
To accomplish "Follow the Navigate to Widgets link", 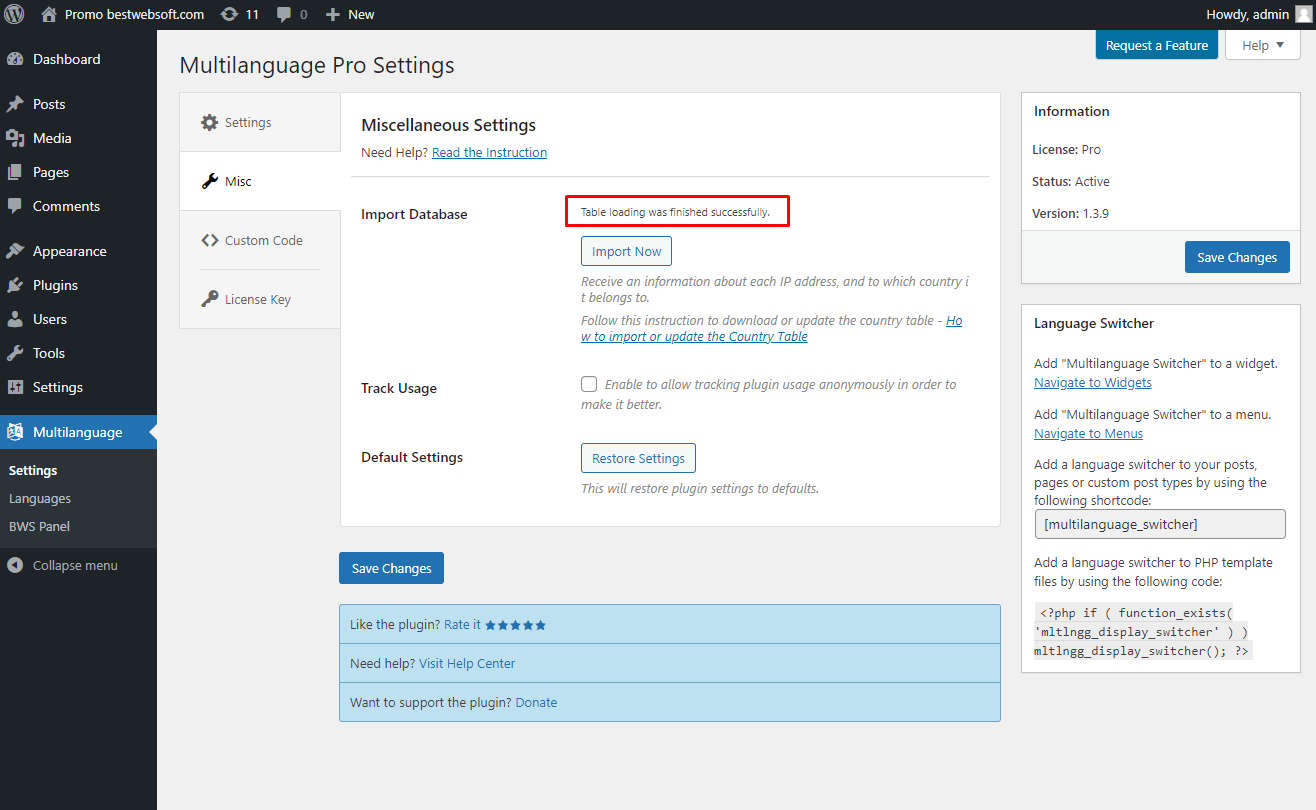I will (1093, 382).
